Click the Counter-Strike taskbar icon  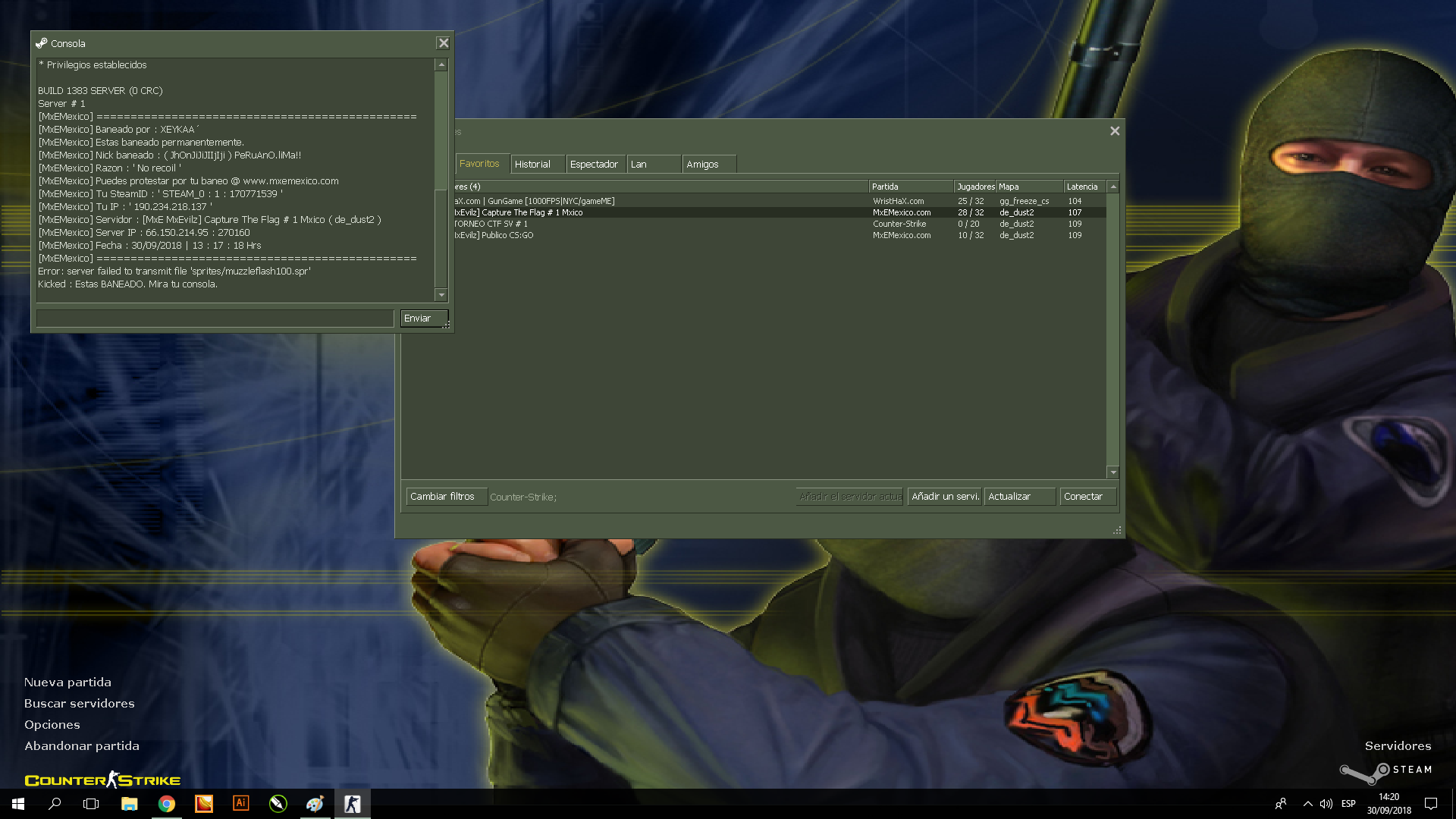(353, 804)
